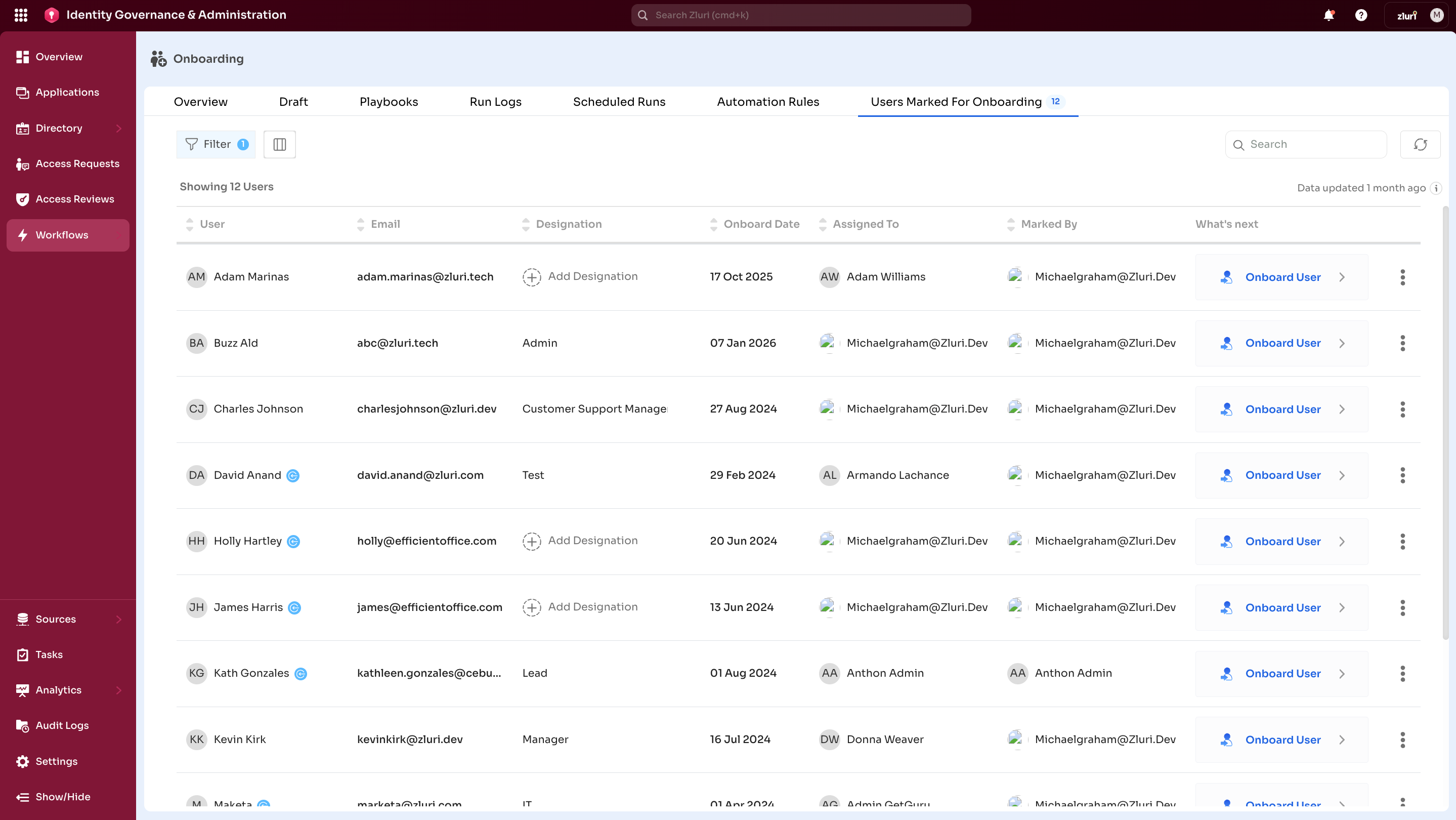Expand the Analytics sidebar submenu
The image size is (1456, 820).
pyautogui.click(x=119, y=690)
